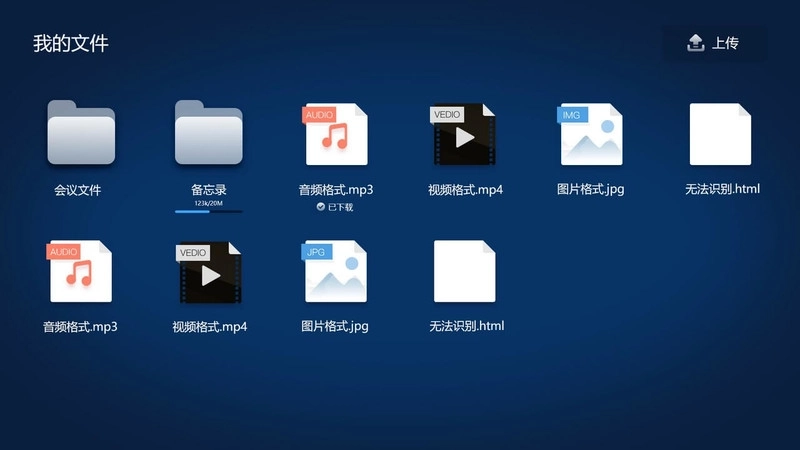Open the video file left of JPG image

point(209,271)
